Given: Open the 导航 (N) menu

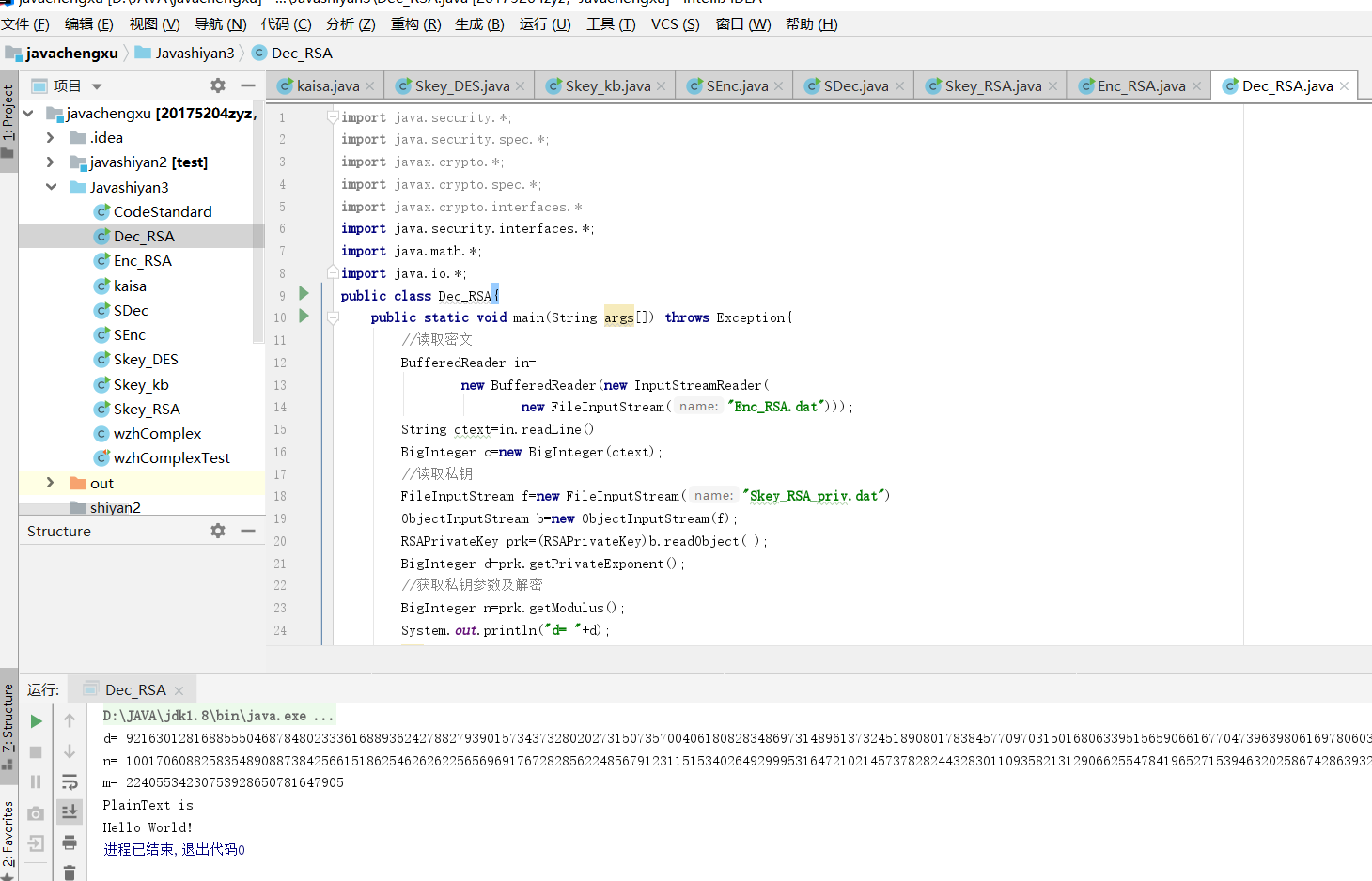Looking at the screenshot, I should pyautogui.click(x=220, y=24).
